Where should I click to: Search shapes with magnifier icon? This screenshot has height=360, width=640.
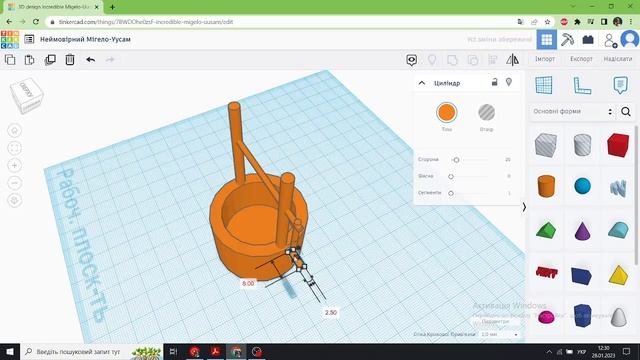pos(626,111)
